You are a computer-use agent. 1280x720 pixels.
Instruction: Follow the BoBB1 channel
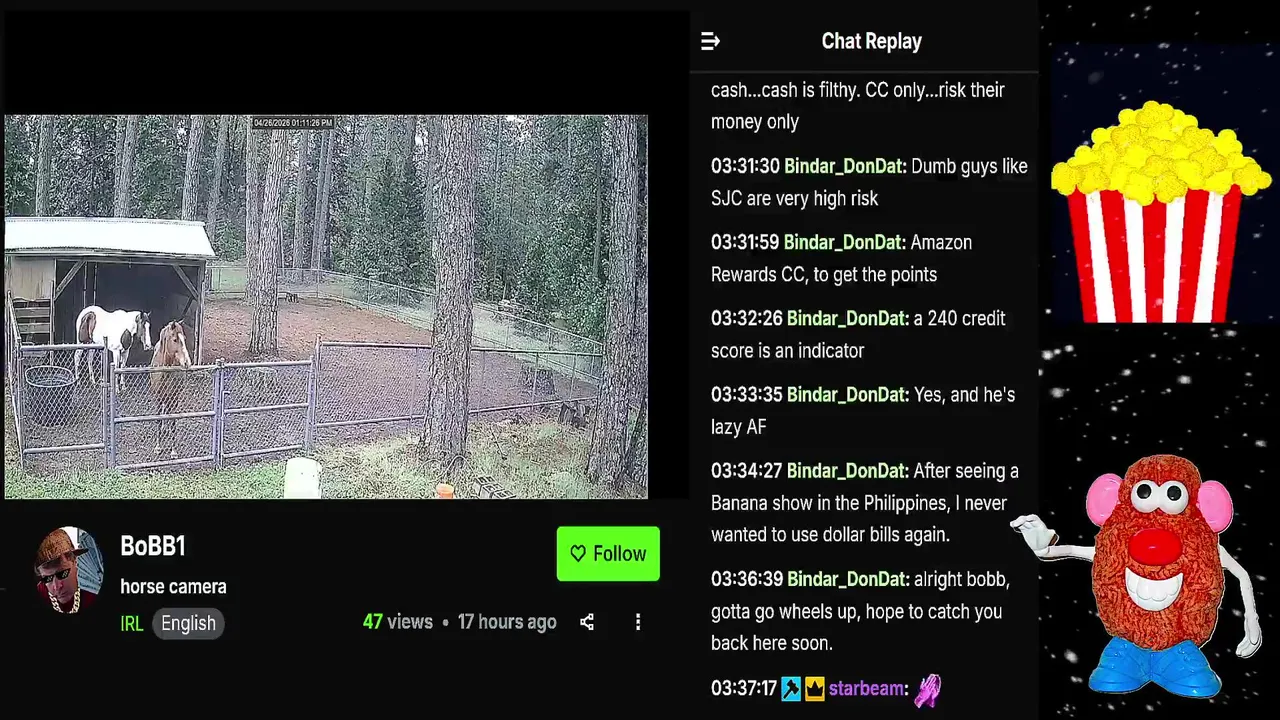[x=608, y=554]
